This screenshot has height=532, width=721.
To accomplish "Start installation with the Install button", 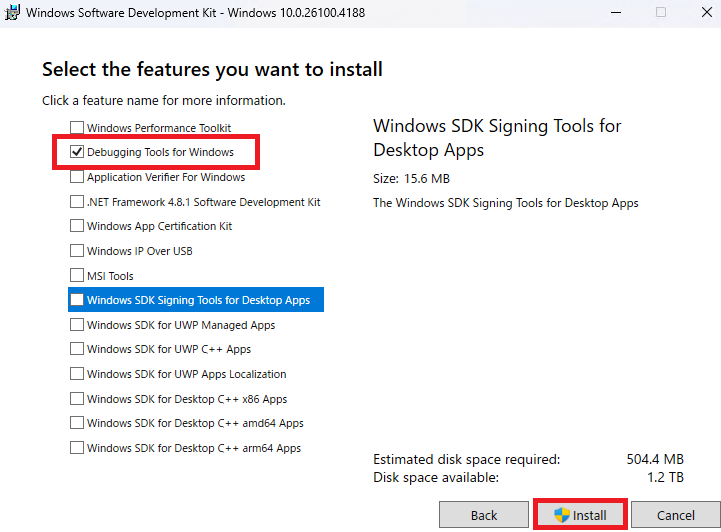I will 580,515.
